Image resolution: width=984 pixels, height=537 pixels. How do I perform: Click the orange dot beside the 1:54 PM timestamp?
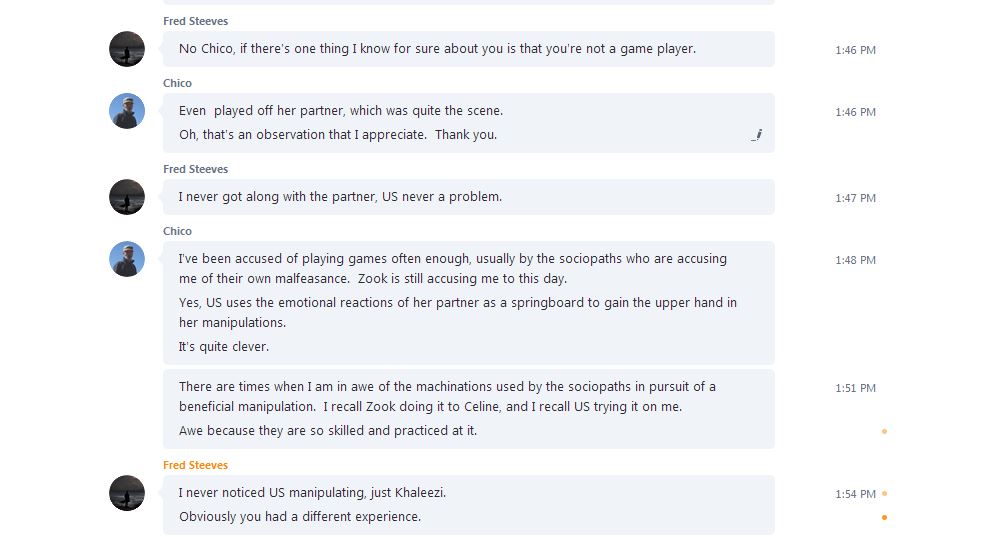coord(885,493)
